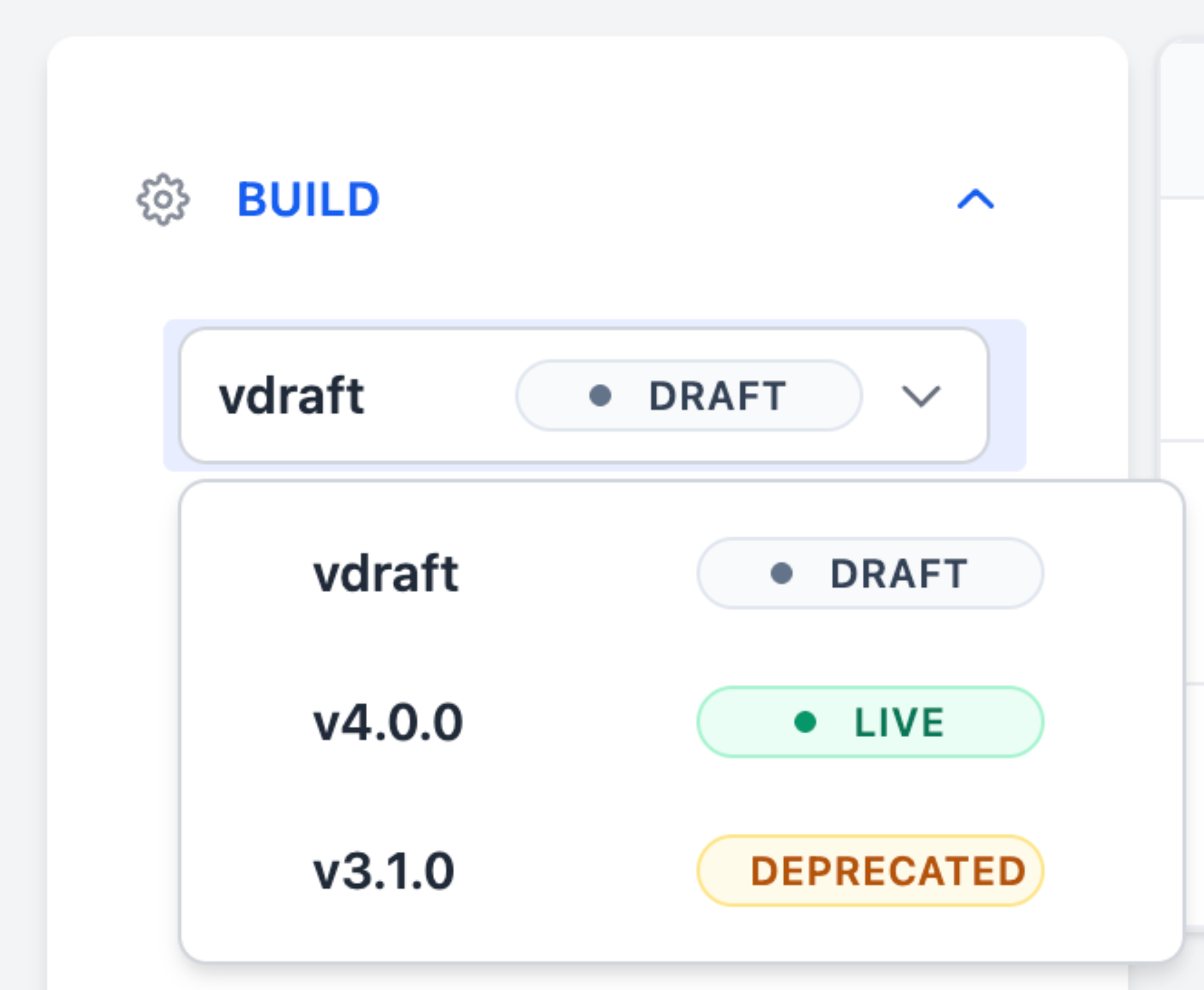Click the empty indent left of v4.0.0
Viewport: 1204px width, 990px height.
coord(245,722)
